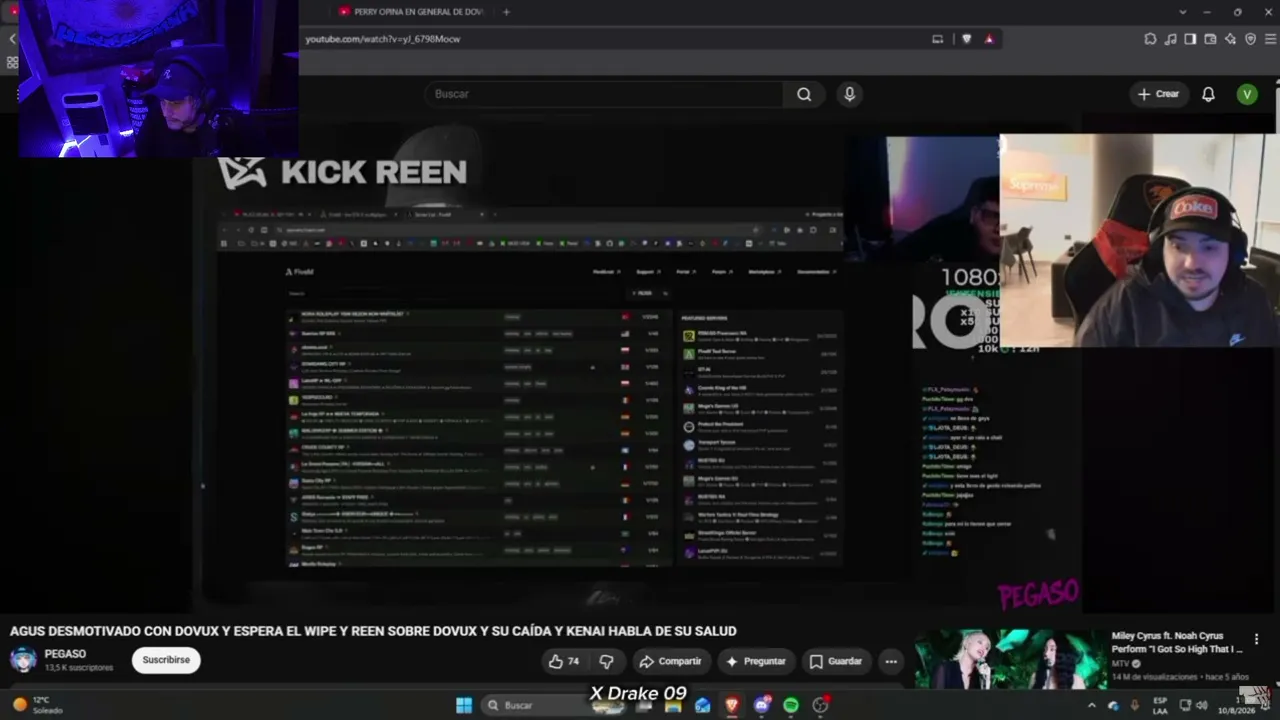The height and width of the screenshot is (720, 1280).
Task: Open the PEGASO channel avatar
Action: click(x=23, y=660)
